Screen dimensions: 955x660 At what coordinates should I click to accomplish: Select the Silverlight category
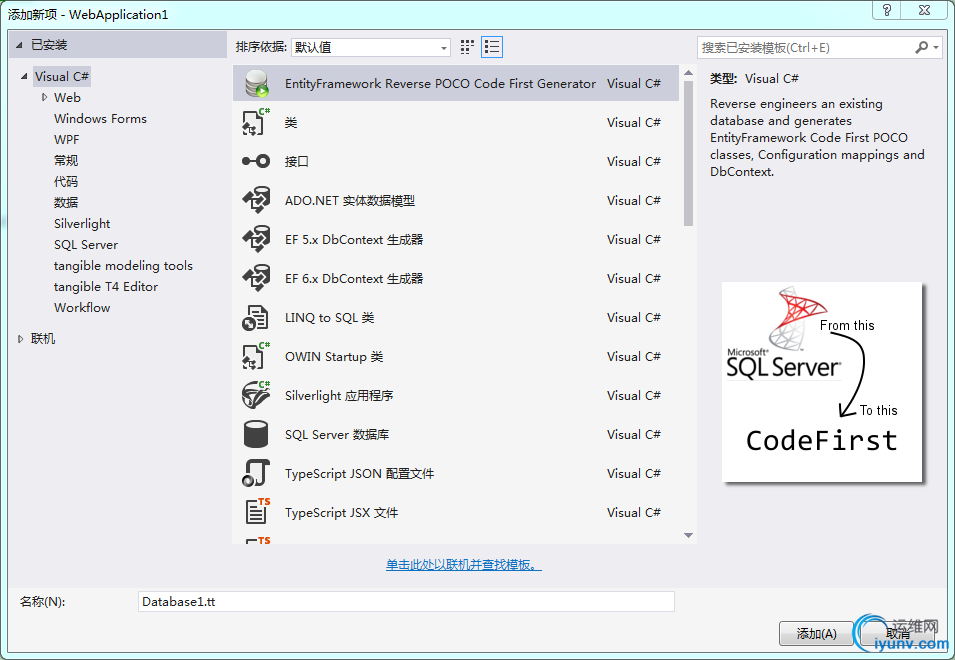(82, 223)
